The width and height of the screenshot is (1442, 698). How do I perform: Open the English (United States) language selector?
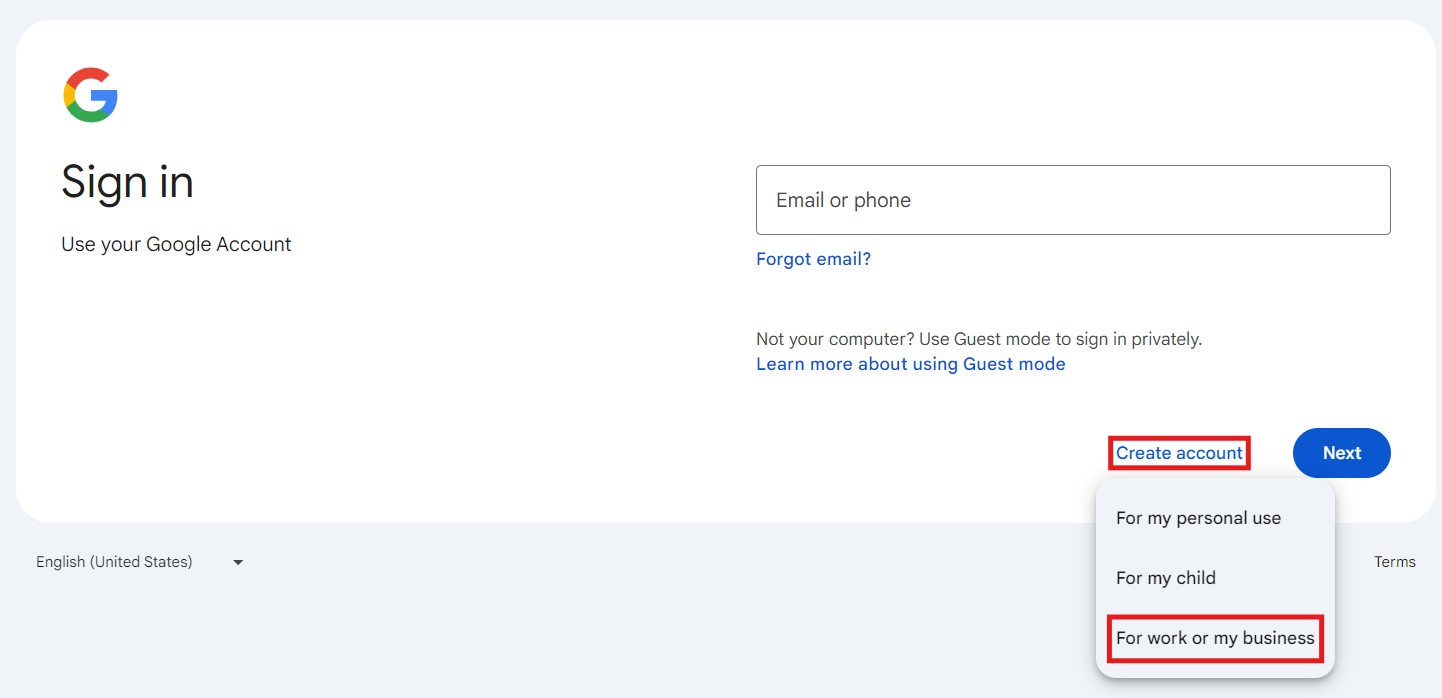(x=114, y=562)
